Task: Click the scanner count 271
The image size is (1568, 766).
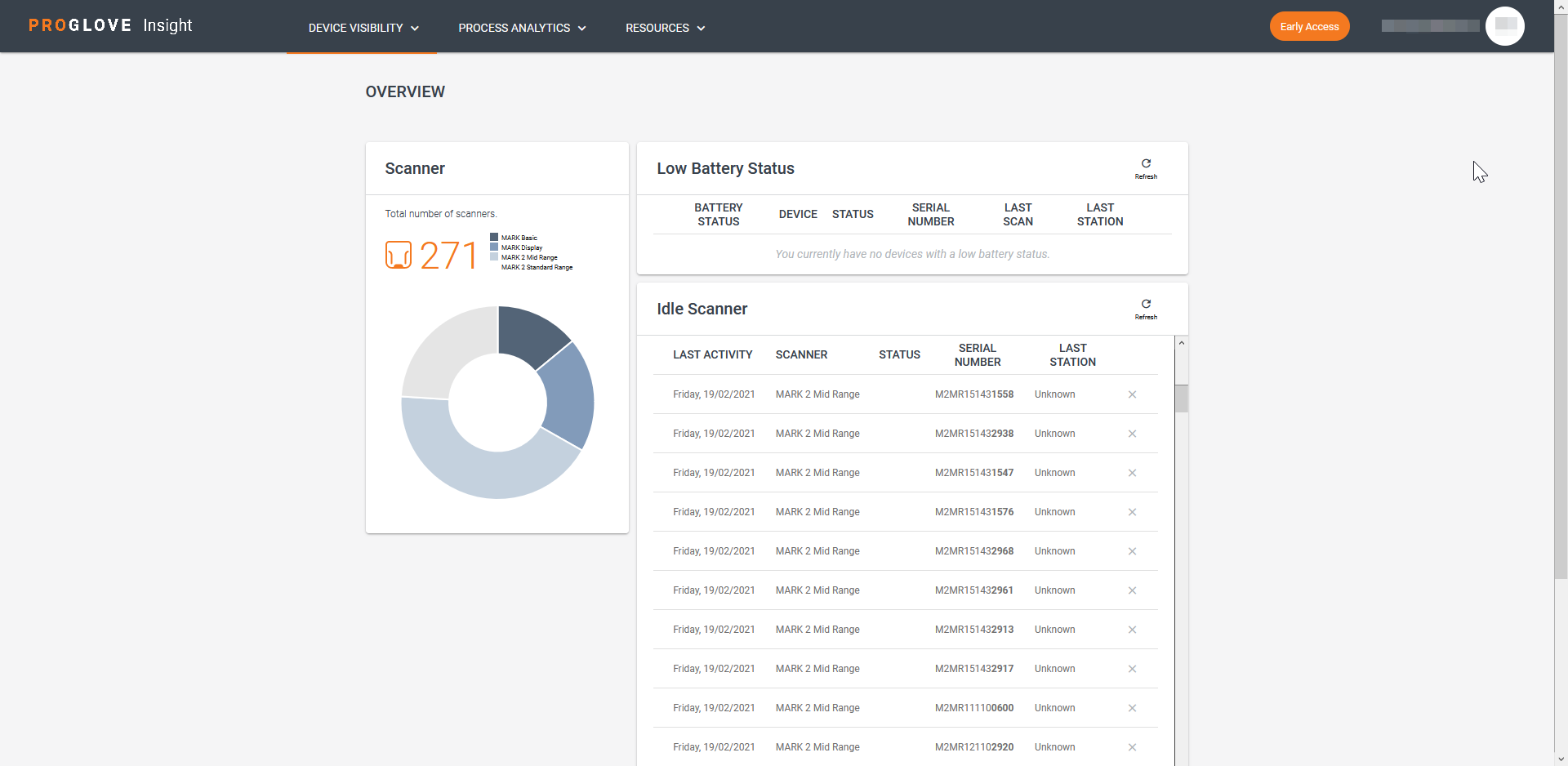Action: (x=448, y=256)
